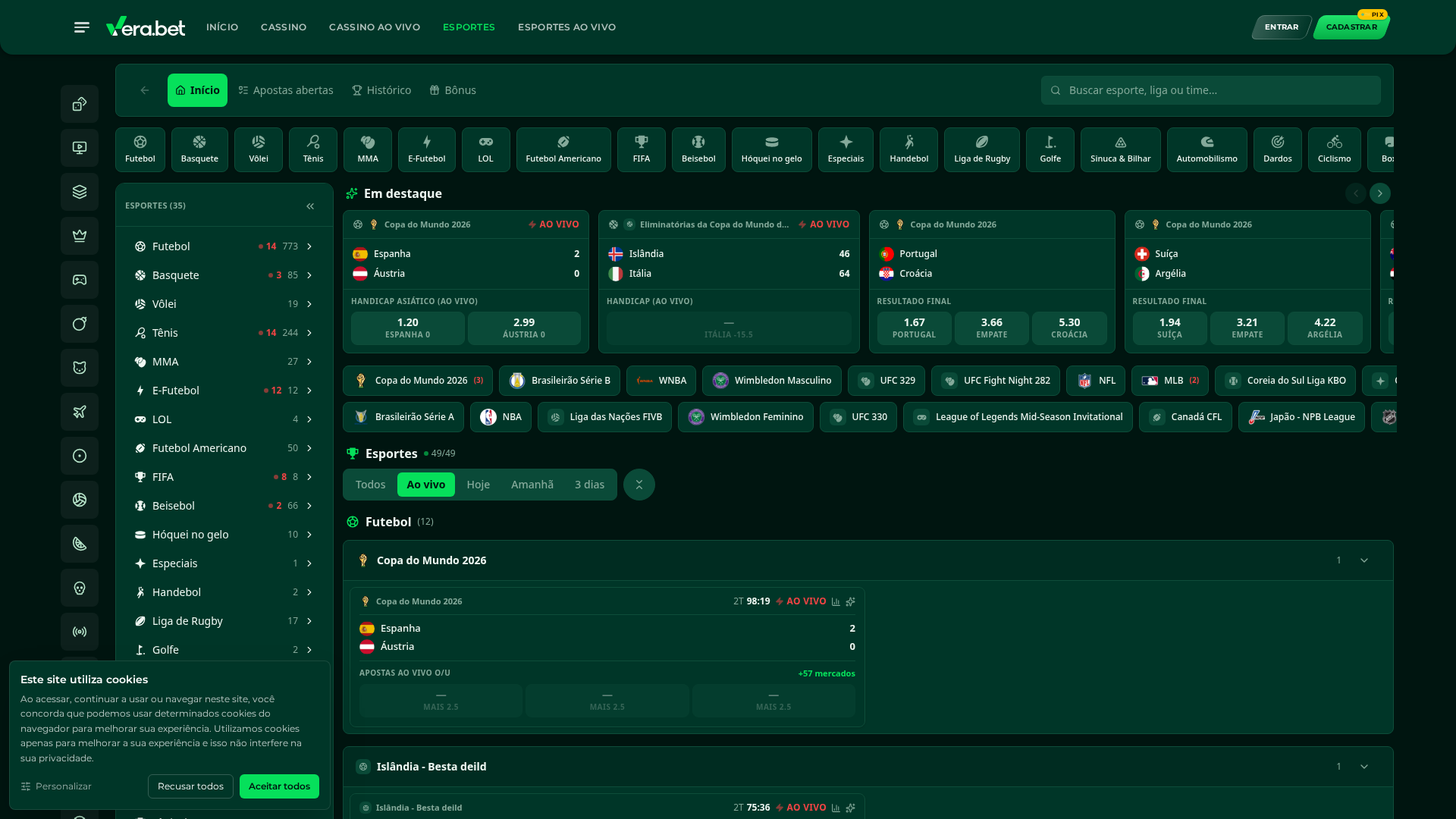The width and height of the screenshot is (1456, 819).
Task: Select the Hóquei no gelo icon in top bar
Action: coord(772,149)
